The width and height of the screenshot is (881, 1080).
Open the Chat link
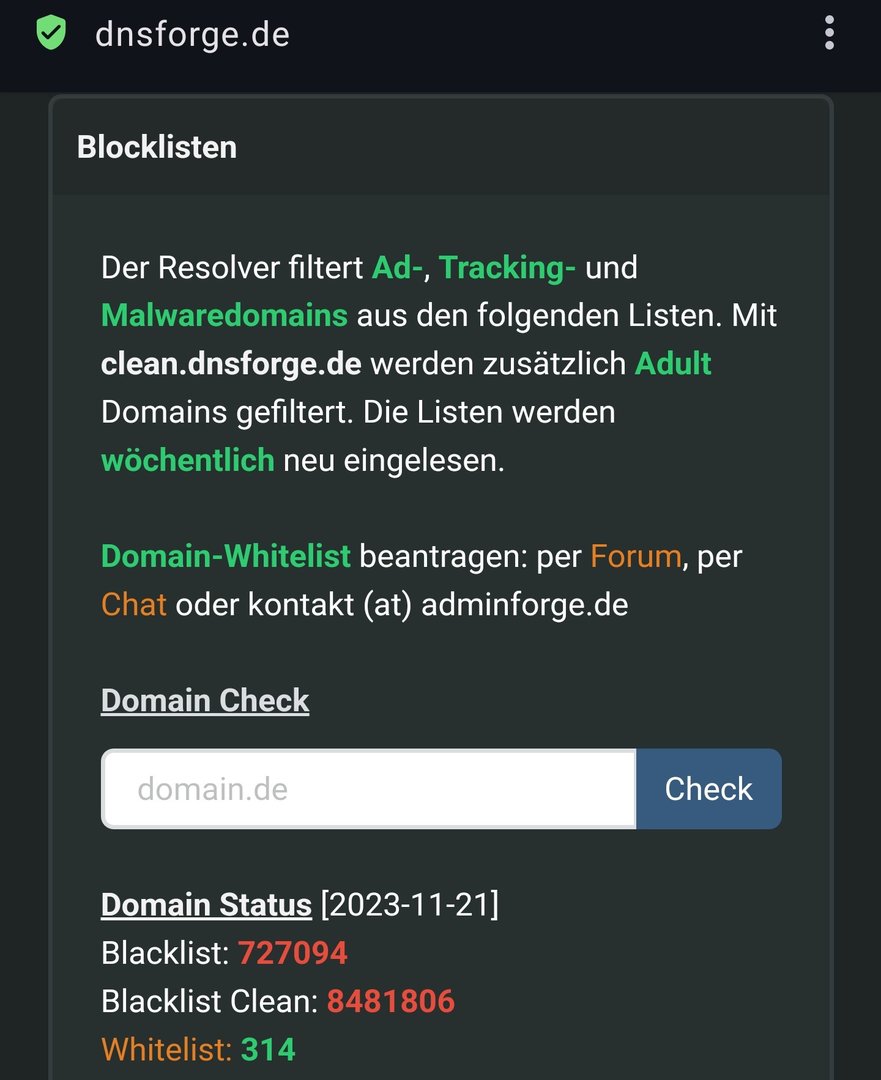tap(133, 604)
